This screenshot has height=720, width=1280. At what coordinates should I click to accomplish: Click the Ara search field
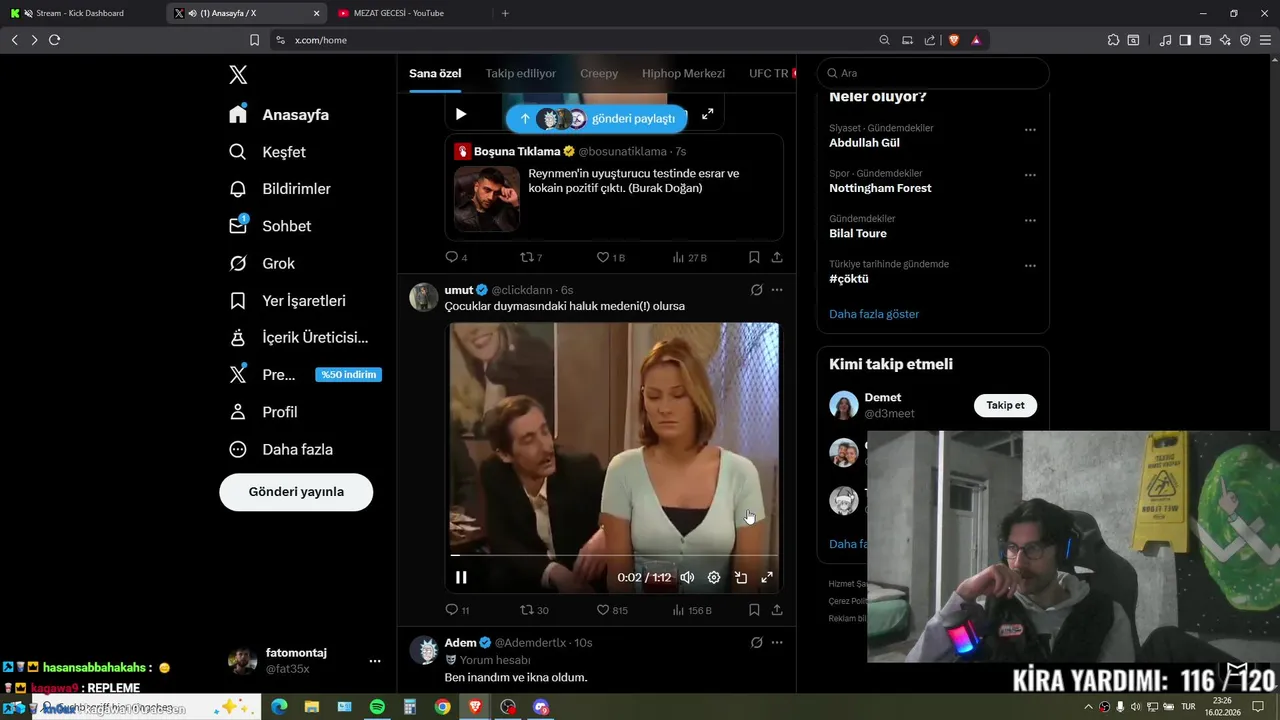pos(933,73)
